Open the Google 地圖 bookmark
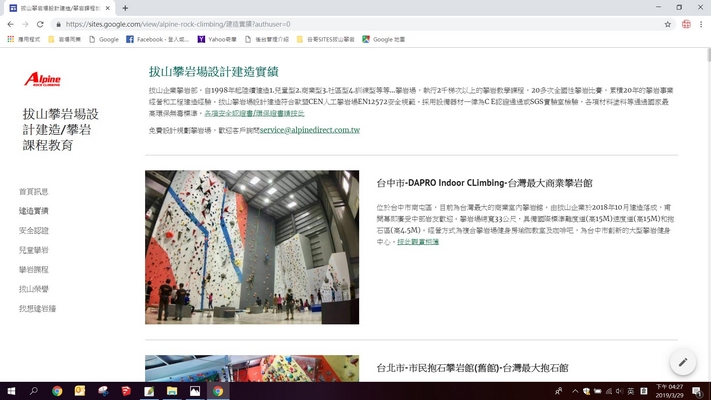The image size is (711, 400). tap(384, 39)
